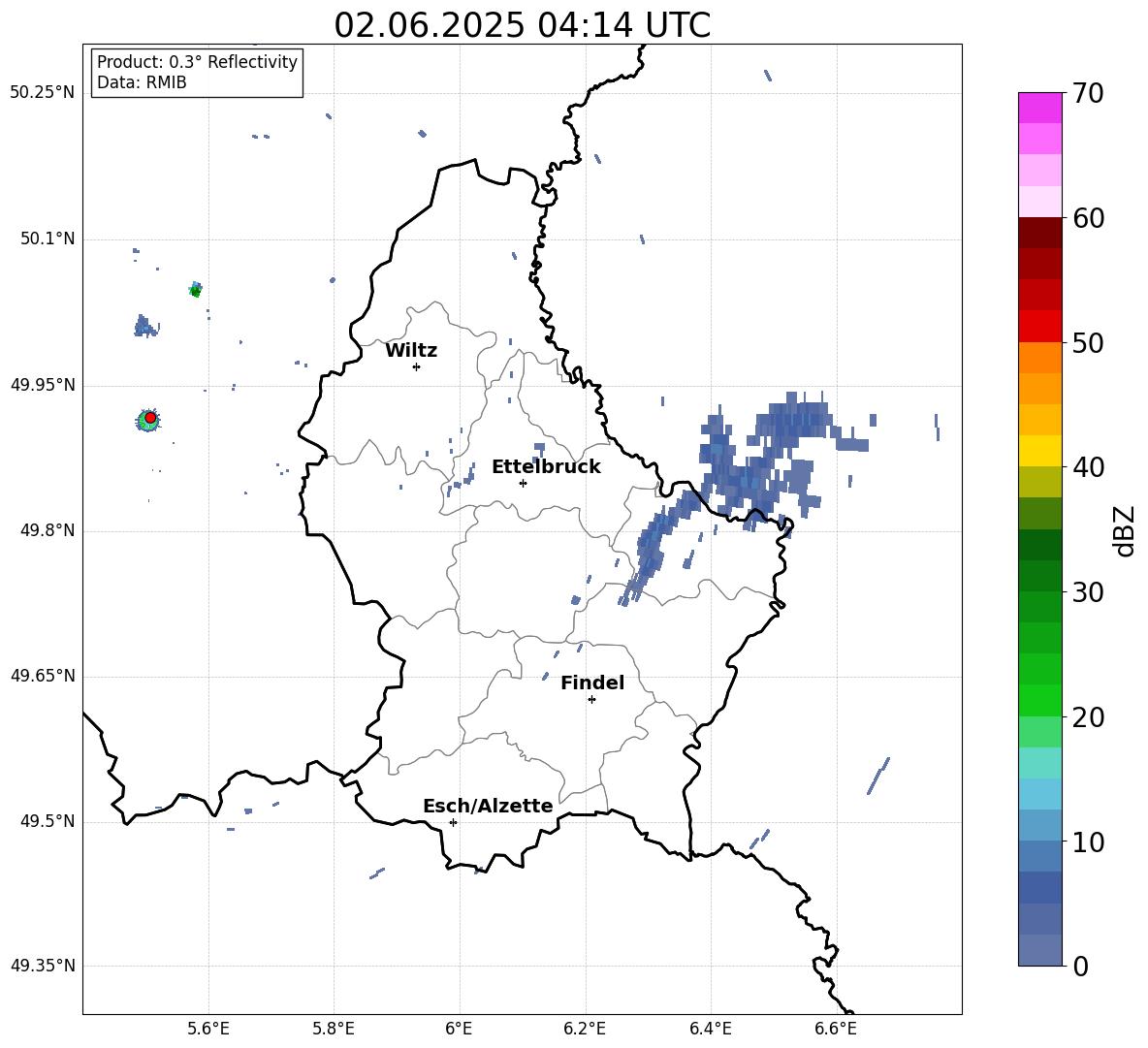Image resolution: width=1148 pixels, height=1048 pixels.
Task: Click the colorbar value 30
Action: tap(1088, 592)
